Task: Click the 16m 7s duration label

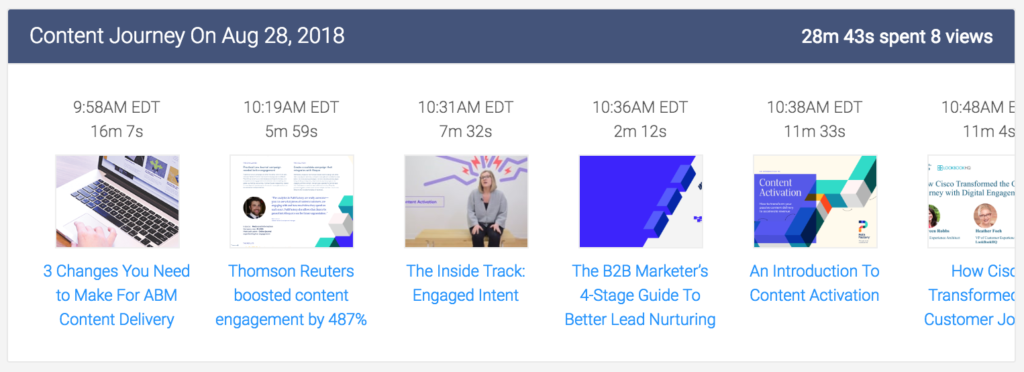Action: (x=117, y=131)
